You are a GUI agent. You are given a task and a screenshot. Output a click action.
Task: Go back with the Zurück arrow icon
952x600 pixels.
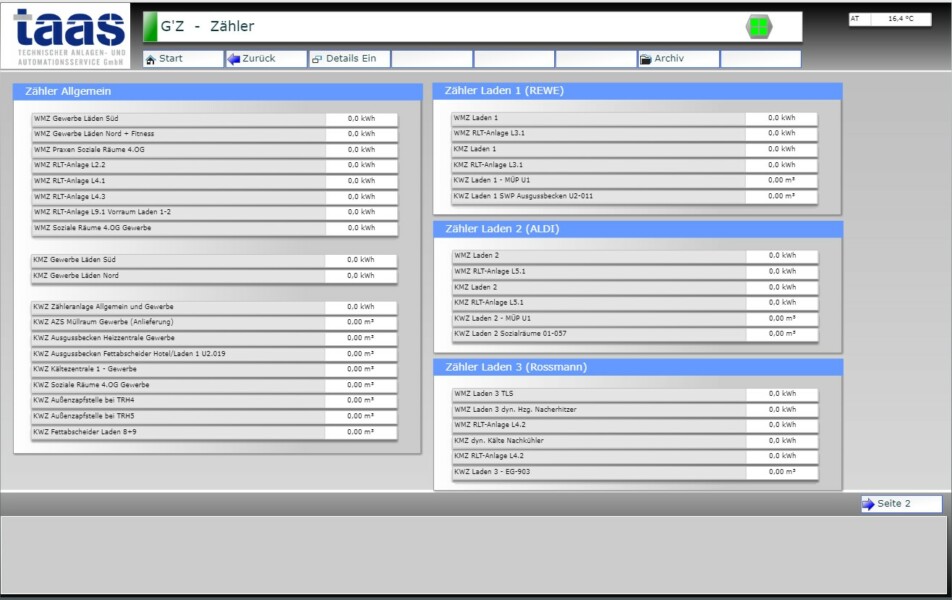tap(234, 59)
